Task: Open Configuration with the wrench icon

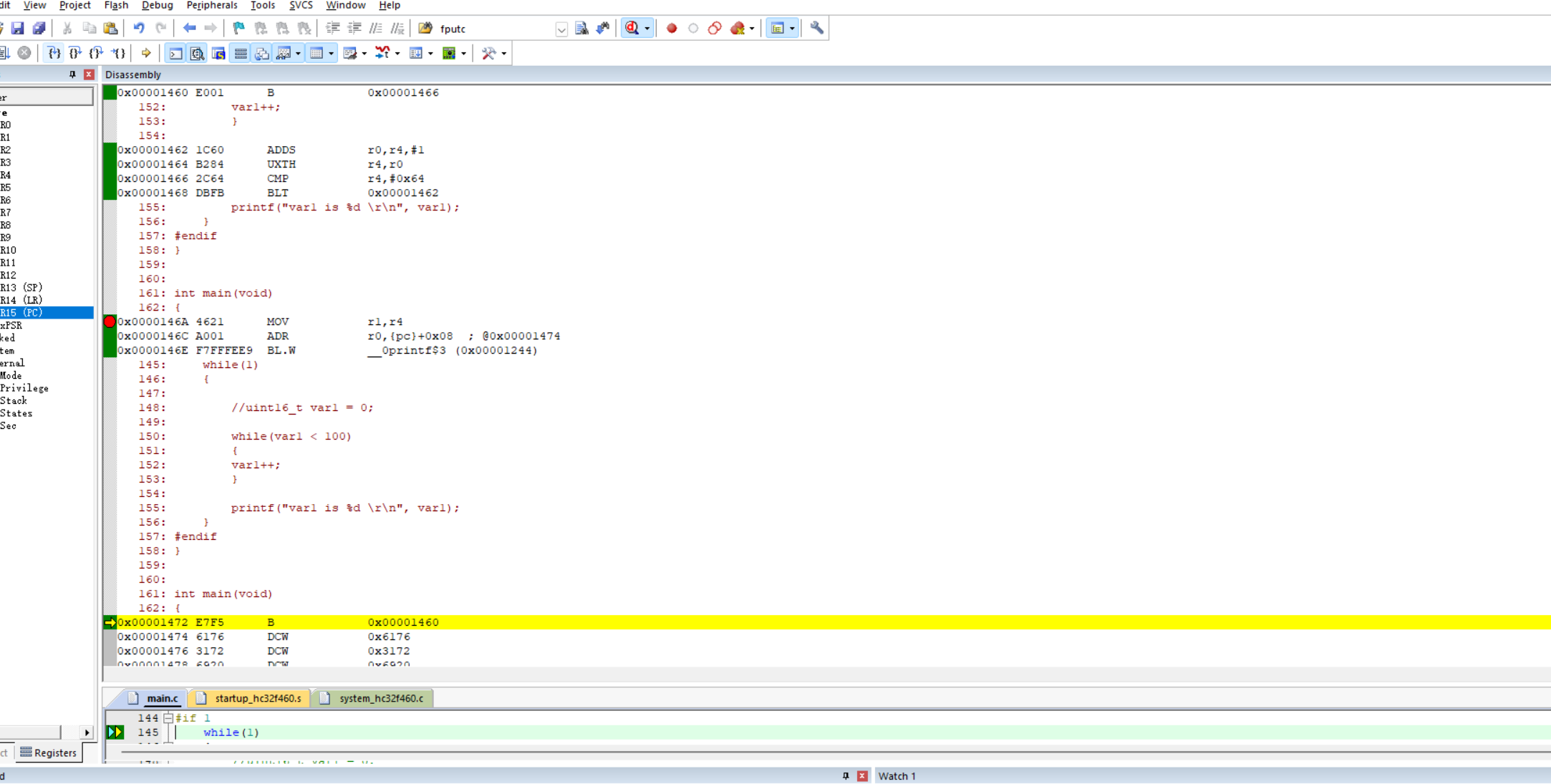Action: coord(816,28)
